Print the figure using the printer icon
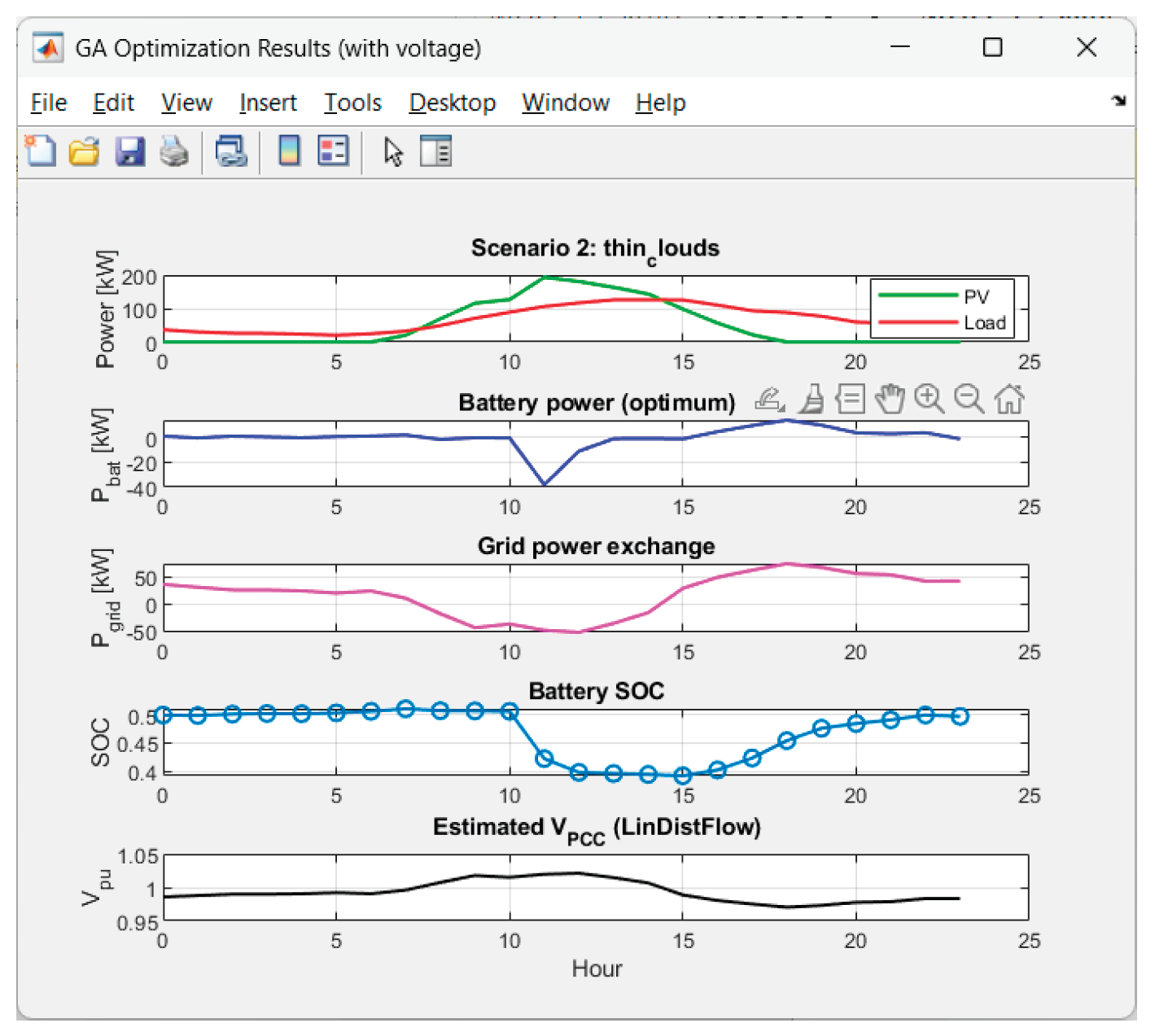 coord(173,151)
